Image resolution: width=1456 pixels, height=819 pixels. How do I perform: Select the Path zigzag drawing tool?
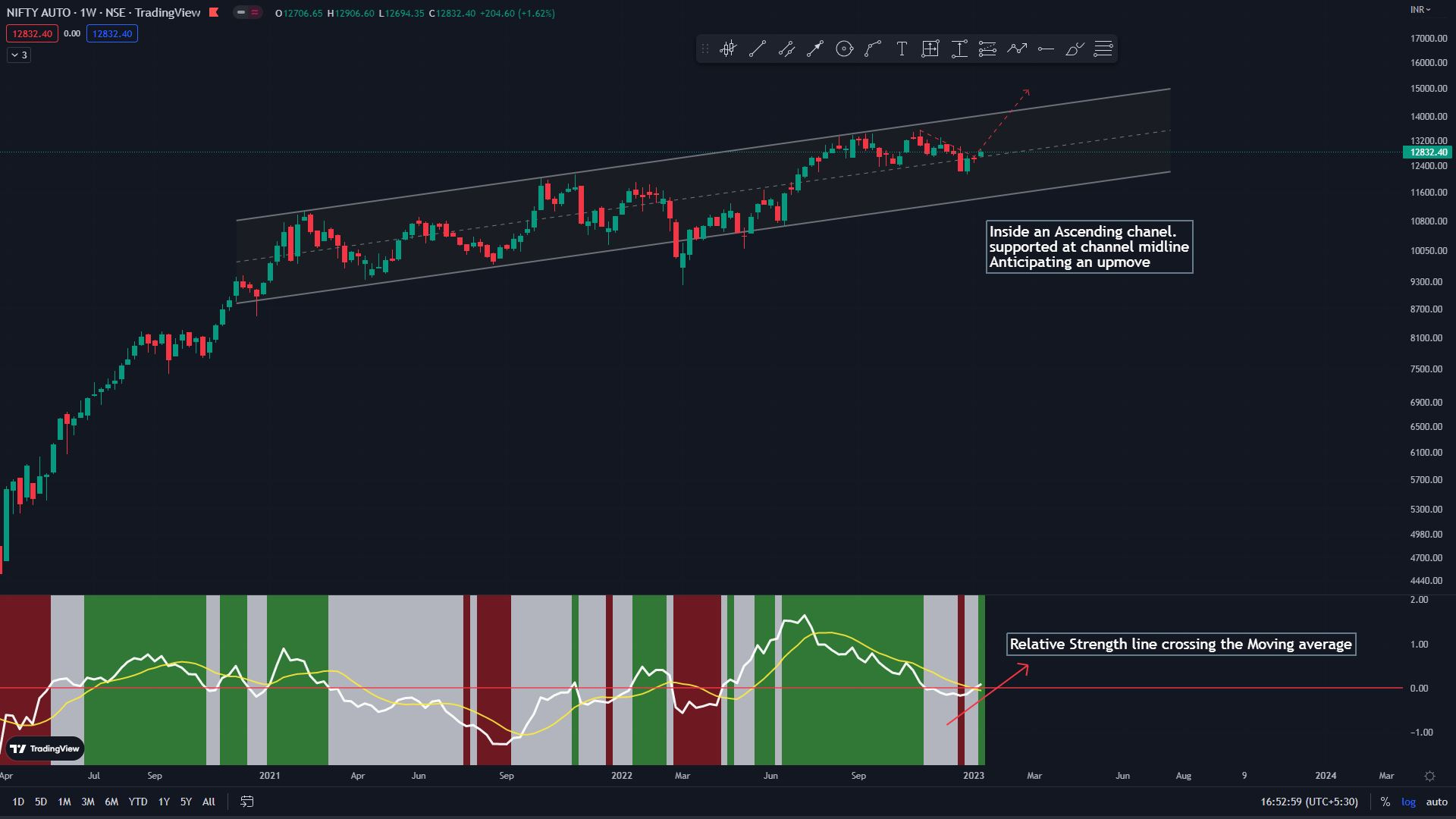tap(1016, 49)
